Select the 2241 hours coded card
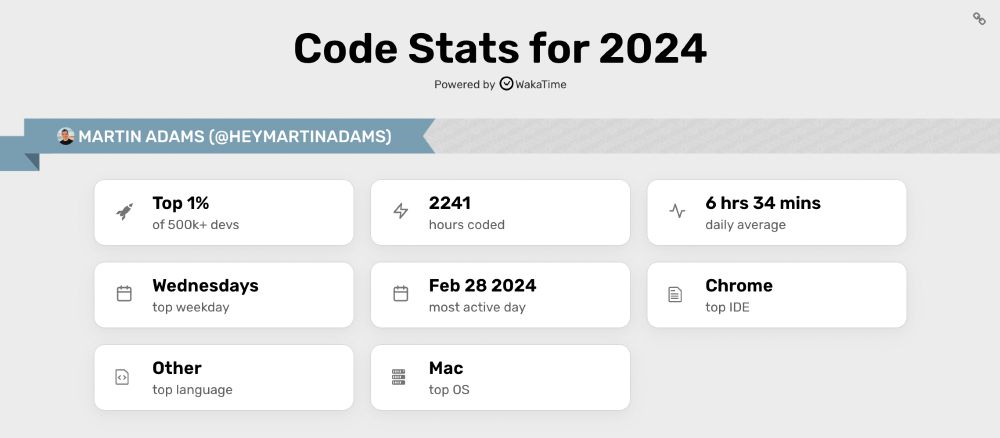The width and height of the screenshot is (1000, 438). click(500, 212)
